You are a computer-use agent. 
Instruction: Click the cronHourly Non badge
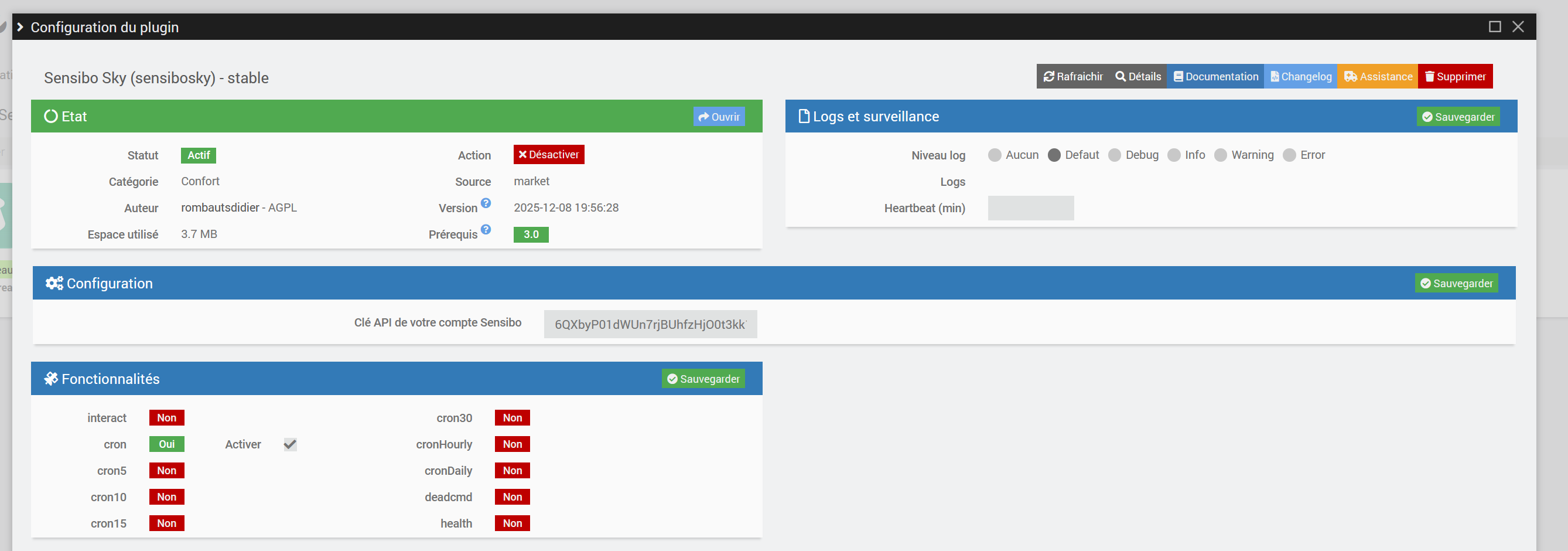pyautogui.click(x=513, y=444)
